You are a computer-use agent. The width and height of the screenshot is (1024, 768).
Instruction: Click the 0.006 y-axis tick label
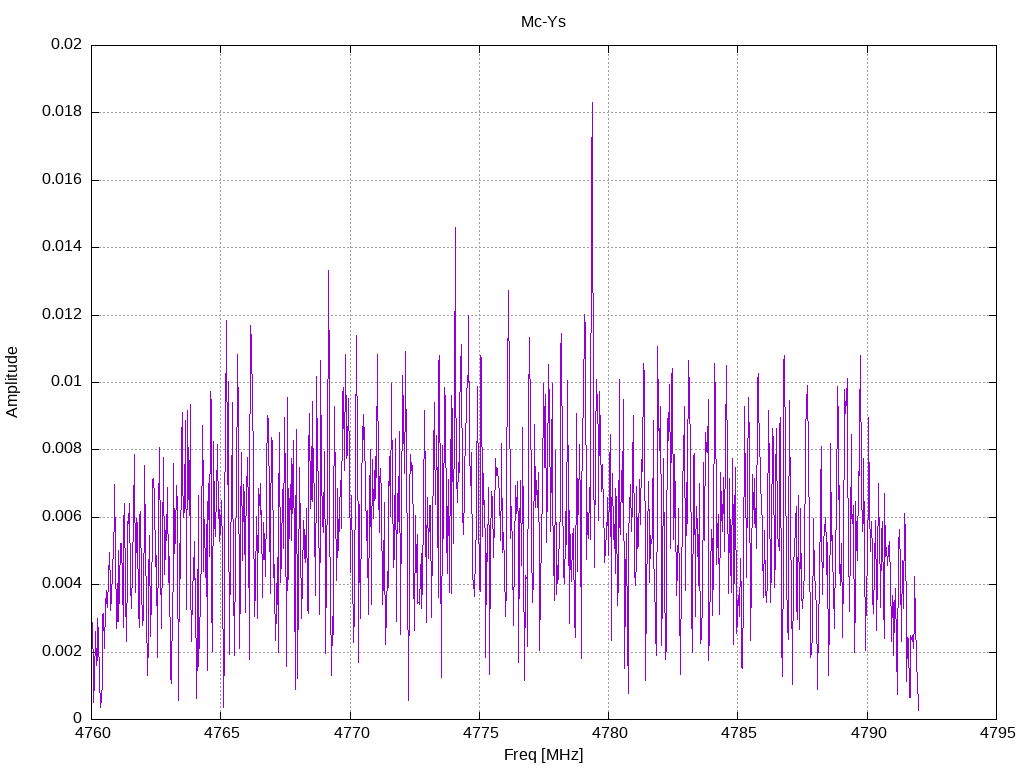click(63, 516)
